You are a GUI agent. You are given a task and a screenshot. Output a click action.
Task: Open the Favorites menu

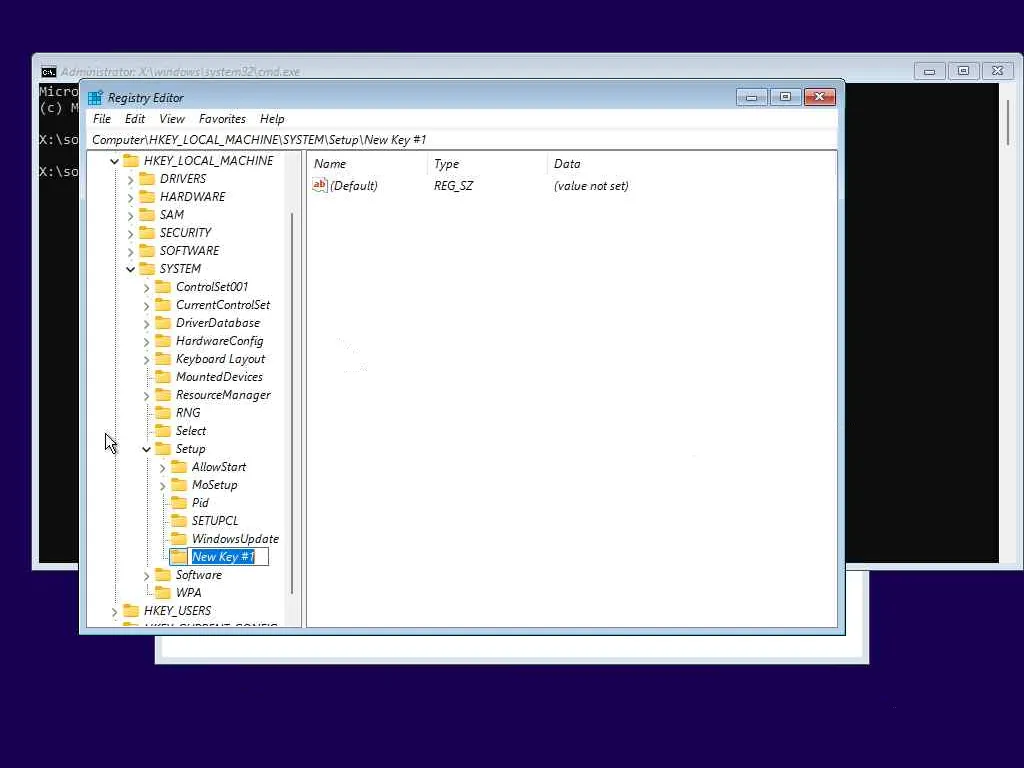(222, 119)
